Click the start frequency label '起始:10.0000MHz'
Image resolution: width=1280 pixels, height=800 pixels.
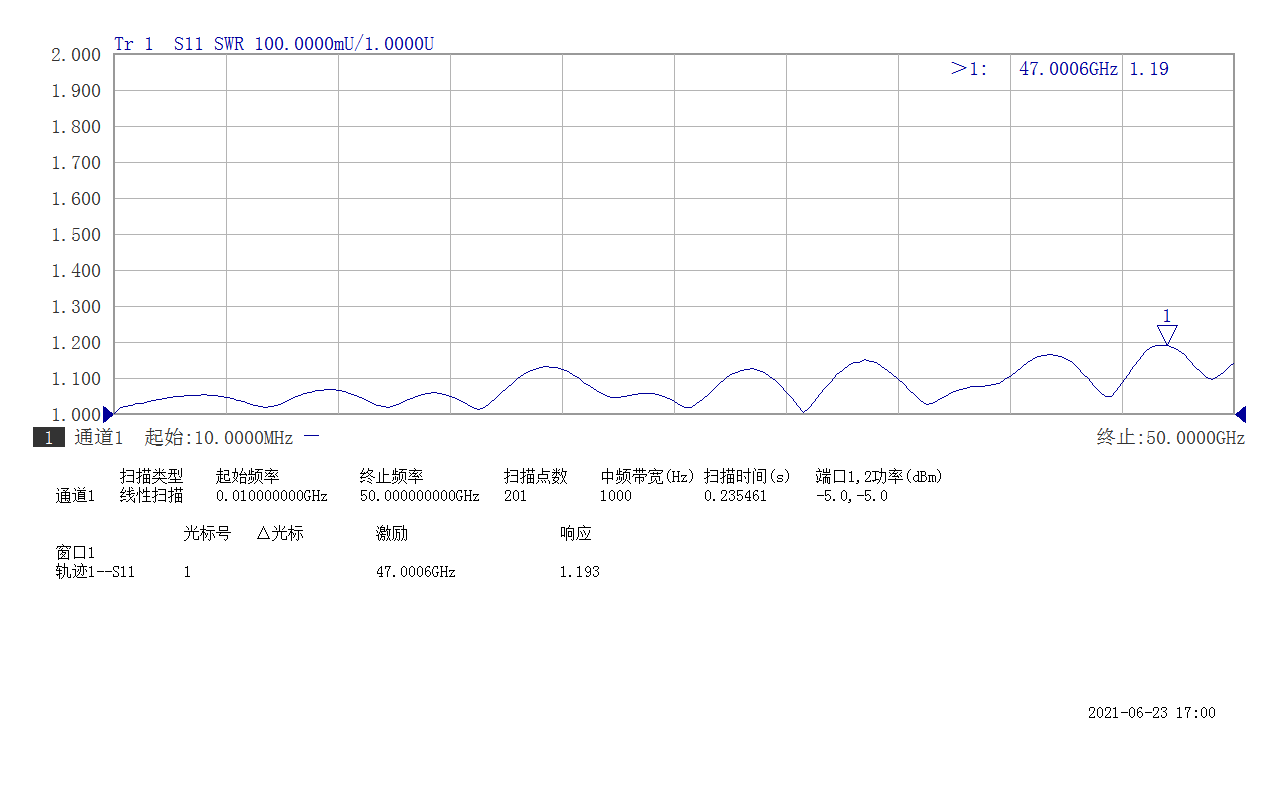(219, 438)
